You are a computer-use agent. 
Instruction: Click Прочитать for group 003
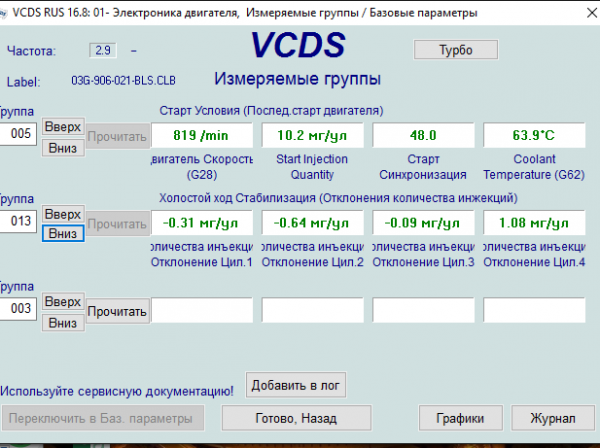[x=118, y=311]
